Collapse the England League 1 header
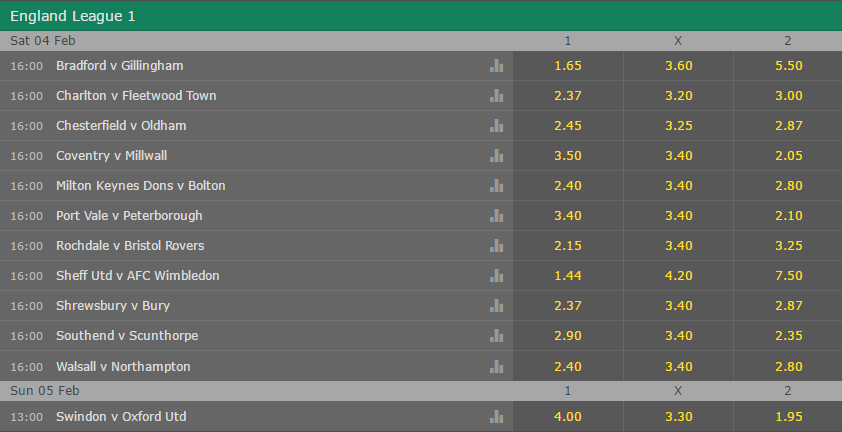The height and width of the screenshot is (432, 842). click(421, 16)
